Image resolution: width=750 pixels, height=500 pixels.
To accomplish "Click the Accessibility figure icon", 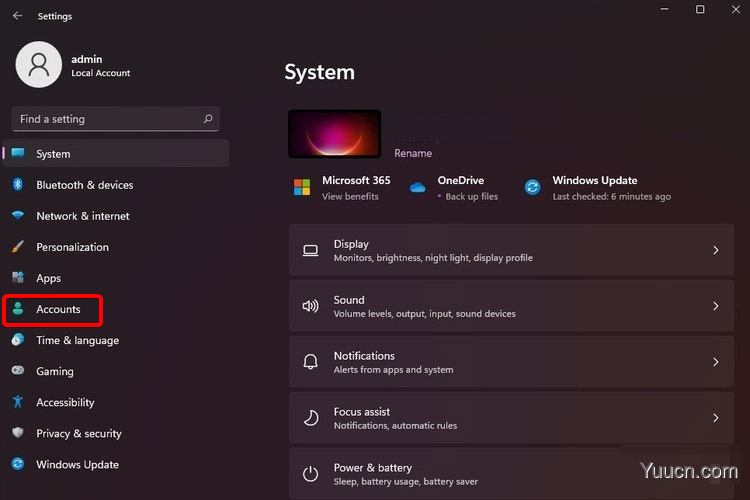I will [18, 401].
